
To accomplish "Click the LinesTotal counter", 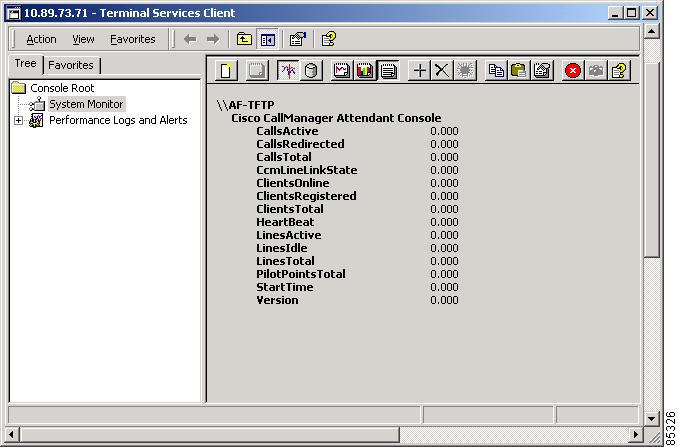I will (285, 261).
